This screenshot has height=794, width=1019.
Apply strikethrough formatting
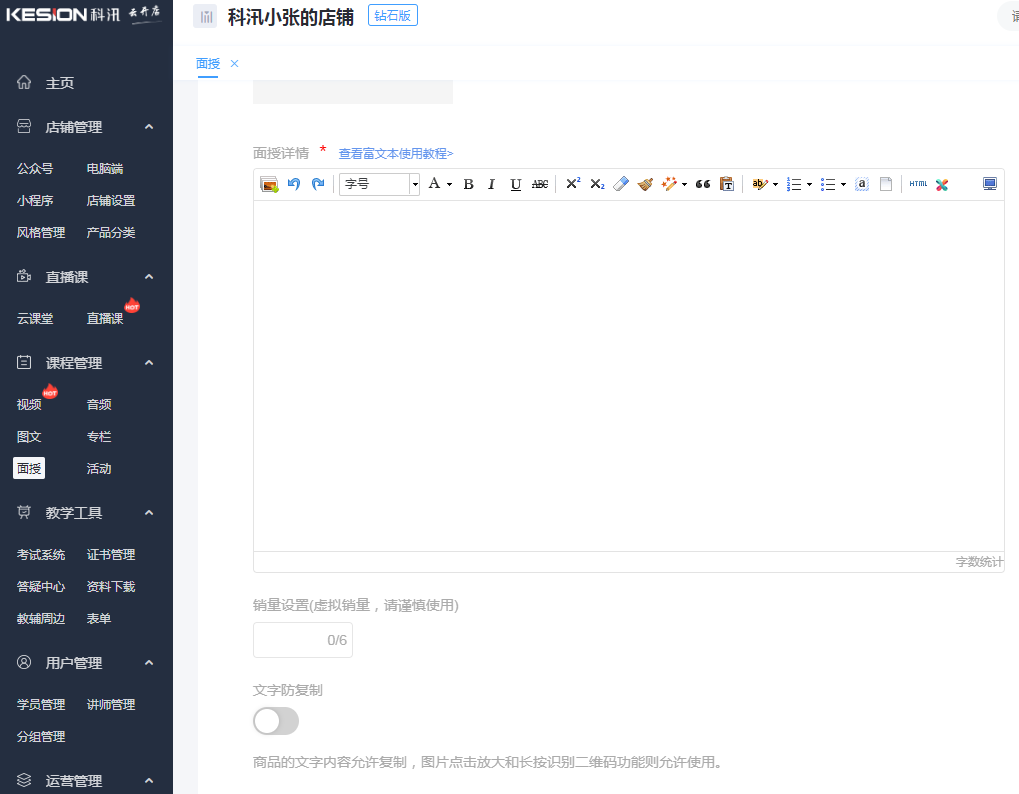pos(539,184)
